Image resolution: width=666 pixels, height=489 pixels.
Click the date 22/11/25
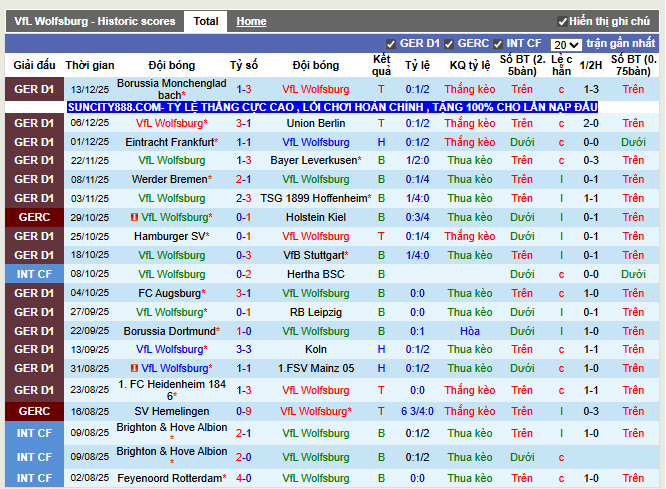[x=90, y=160]
